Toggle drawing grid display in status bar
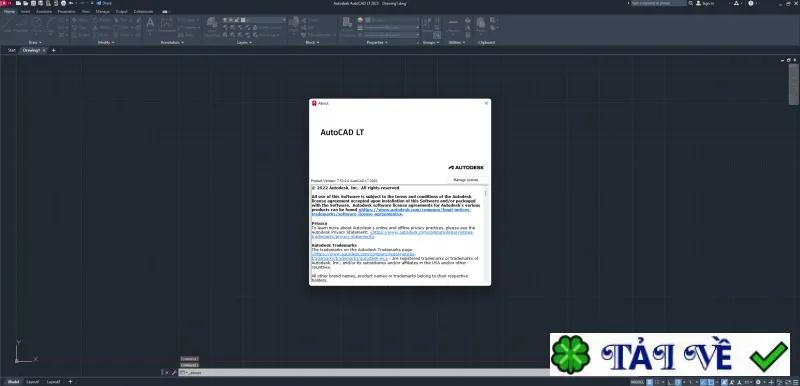800x386 pixels. pos(649,382)
